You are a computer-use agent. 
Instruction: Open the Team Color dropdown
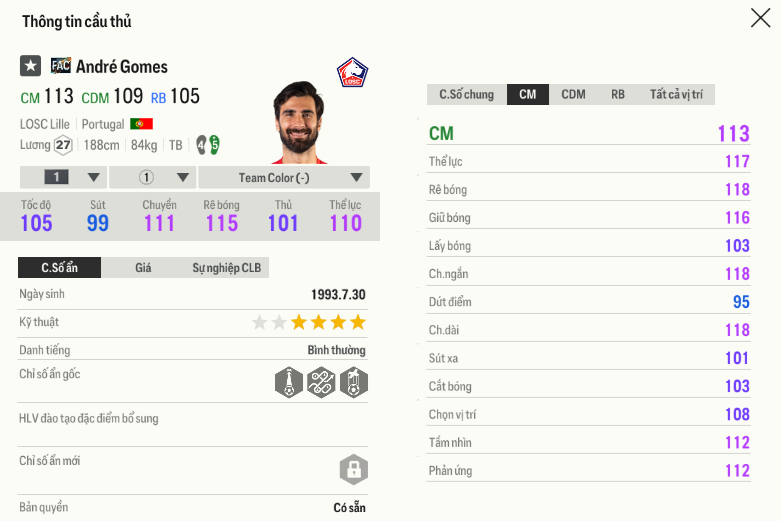click(x=284, y=178)
